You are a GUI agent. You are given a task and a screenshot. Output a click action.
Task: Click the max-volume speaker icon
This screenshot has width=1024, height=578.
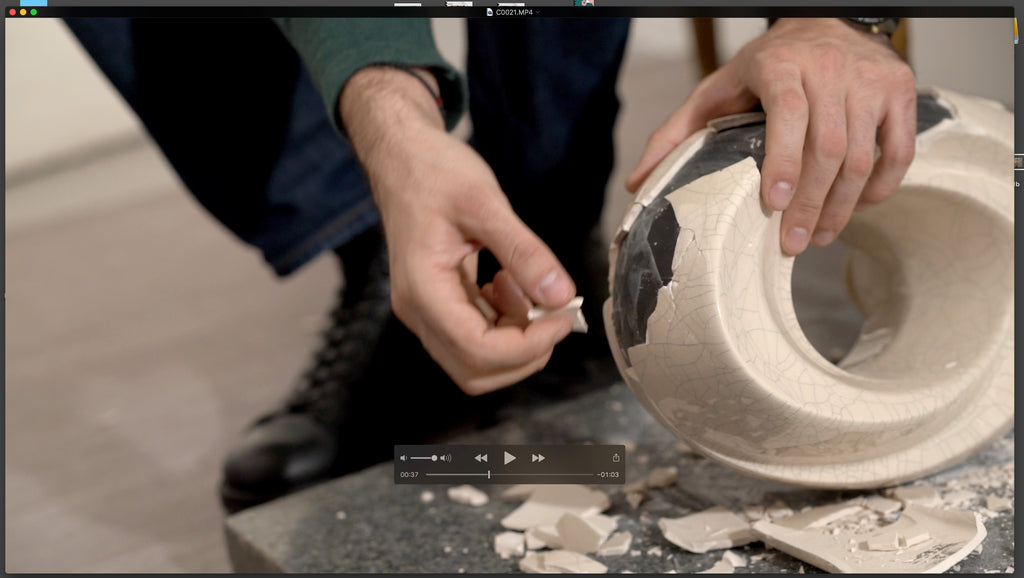pos(446,458)
